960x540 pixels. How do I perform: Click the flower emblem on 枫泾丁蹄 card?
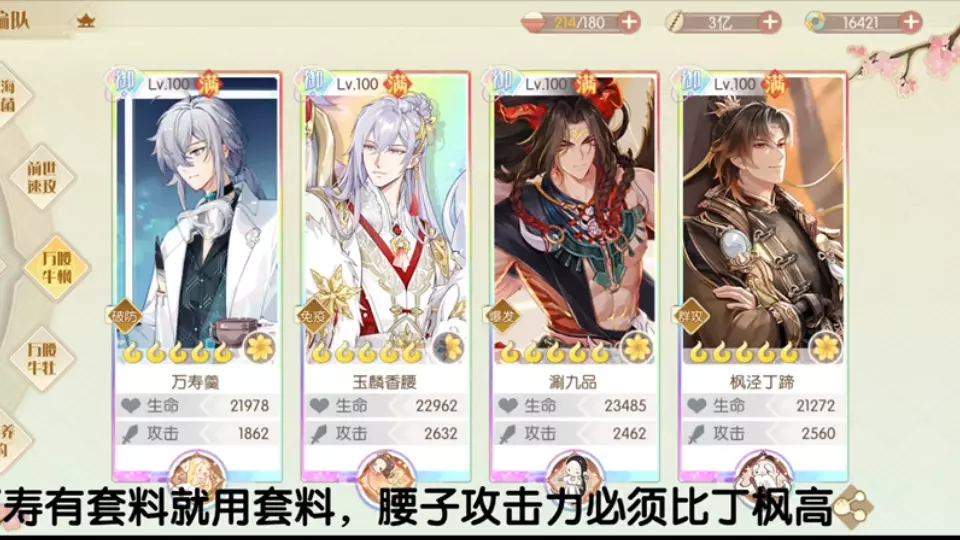click(825, 348)
